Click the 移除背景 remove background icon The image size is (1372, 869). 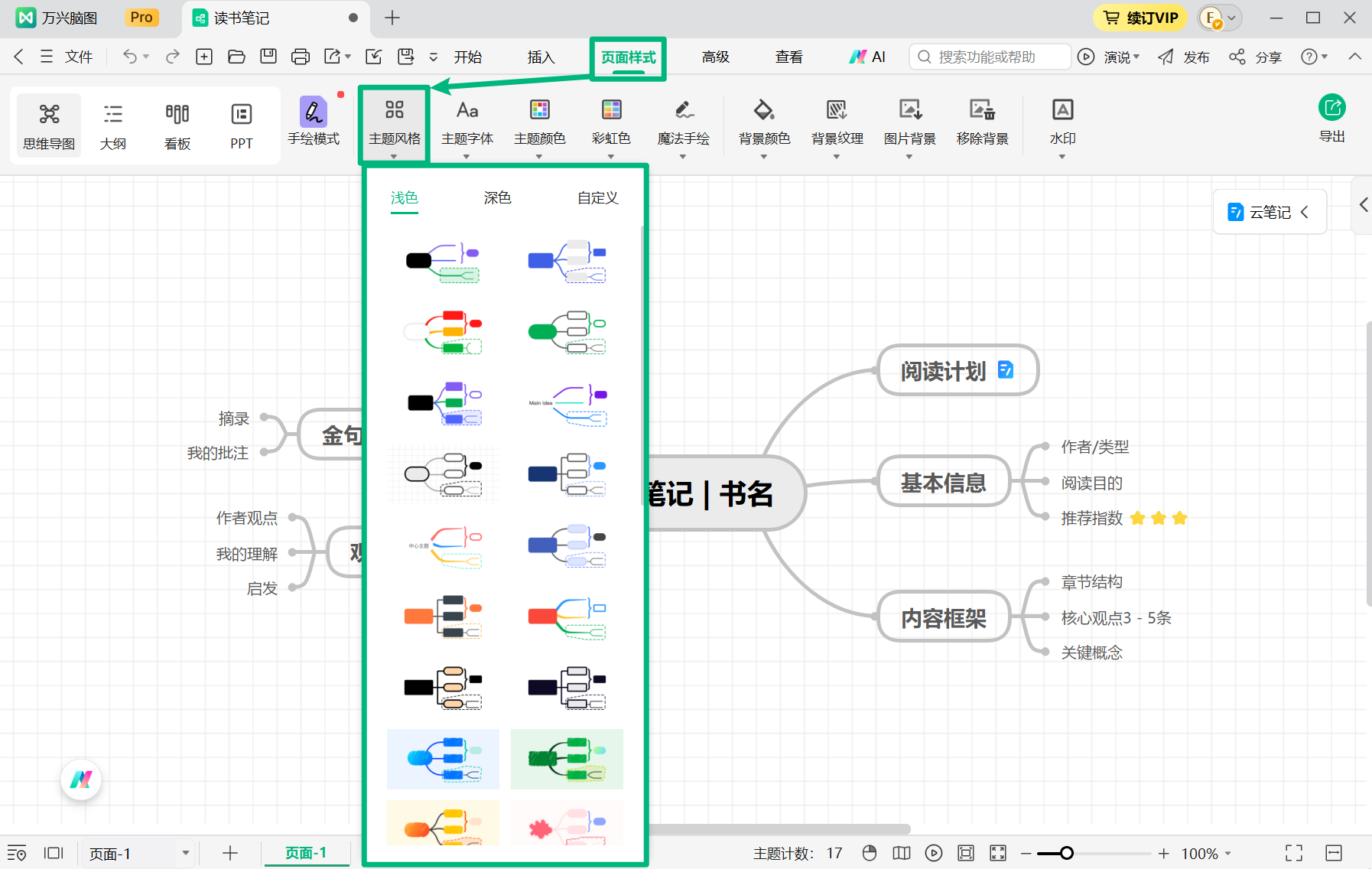[x=983, y=111]
